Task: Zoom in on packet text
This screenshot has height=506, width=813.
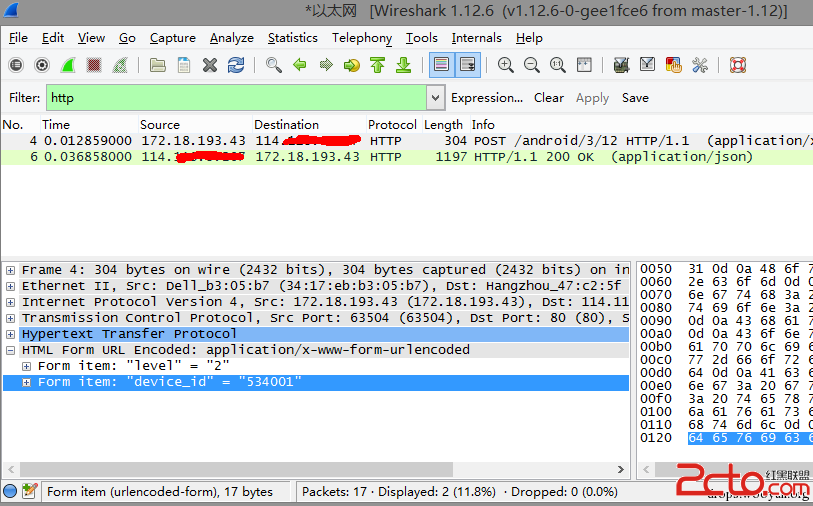Action: pos(506,65)
